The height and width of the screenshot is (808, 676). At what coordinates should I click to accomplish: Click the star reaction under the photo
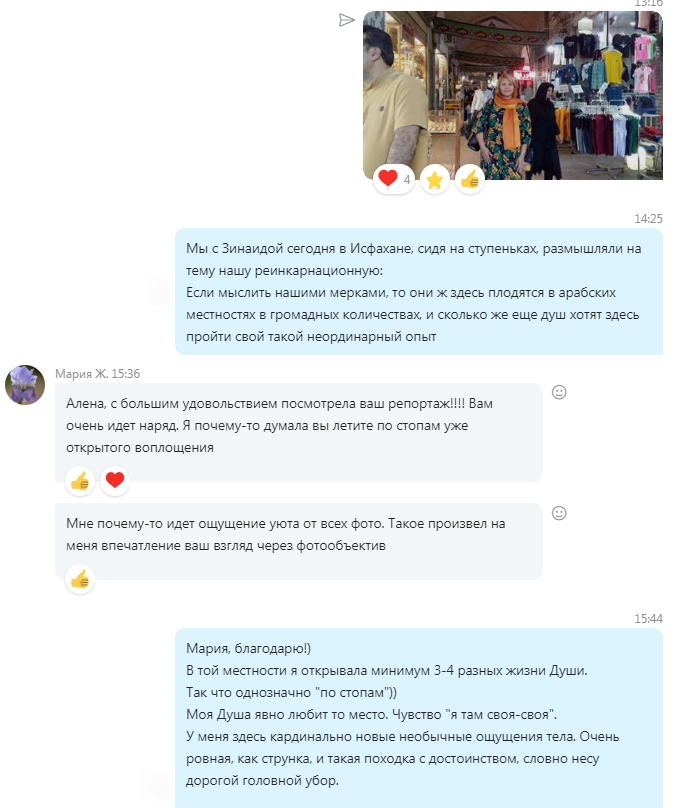[435, 179]
